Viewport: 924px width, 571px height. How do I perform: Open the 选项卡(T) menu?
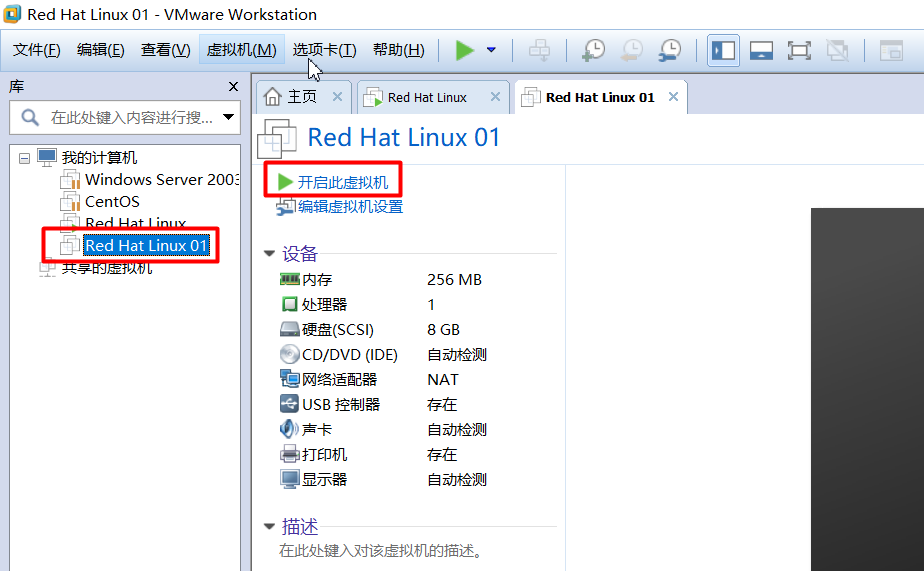[325, 50]
